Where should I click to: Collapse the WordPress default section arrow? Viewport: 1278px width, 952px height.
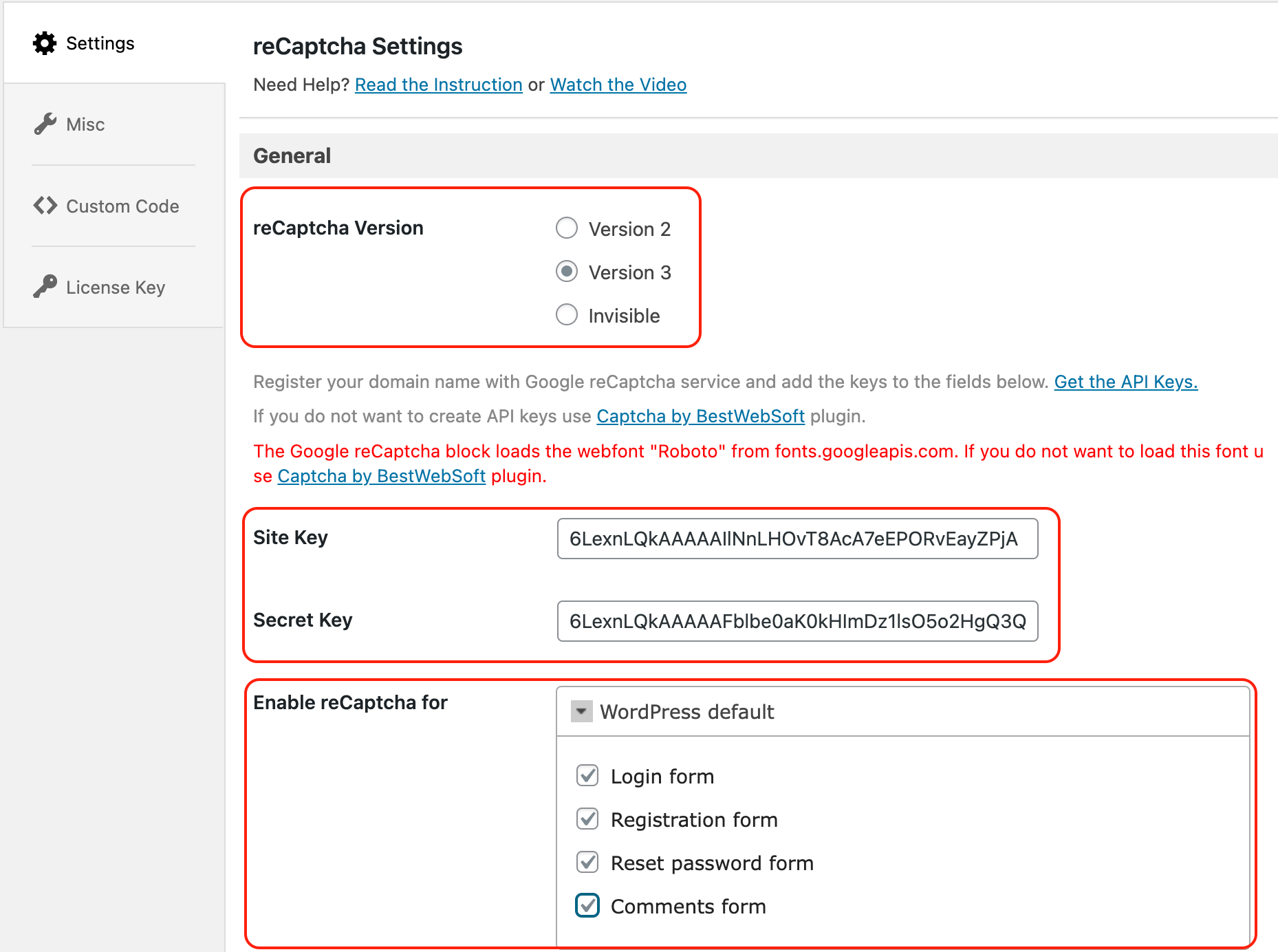(581, 711)
